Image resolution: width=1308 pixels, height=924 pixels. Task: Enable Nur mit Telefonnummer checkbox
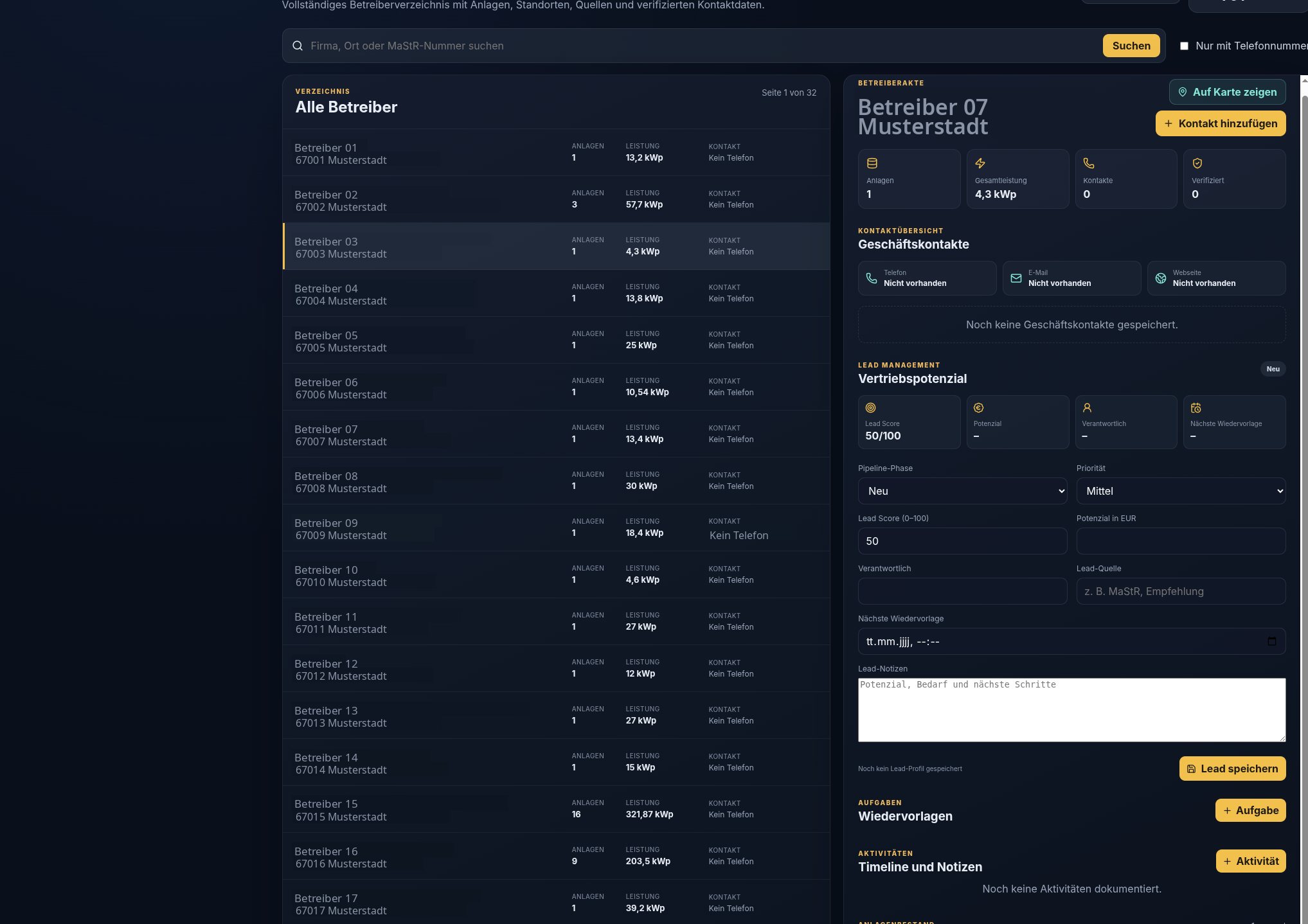[1184, 46]
